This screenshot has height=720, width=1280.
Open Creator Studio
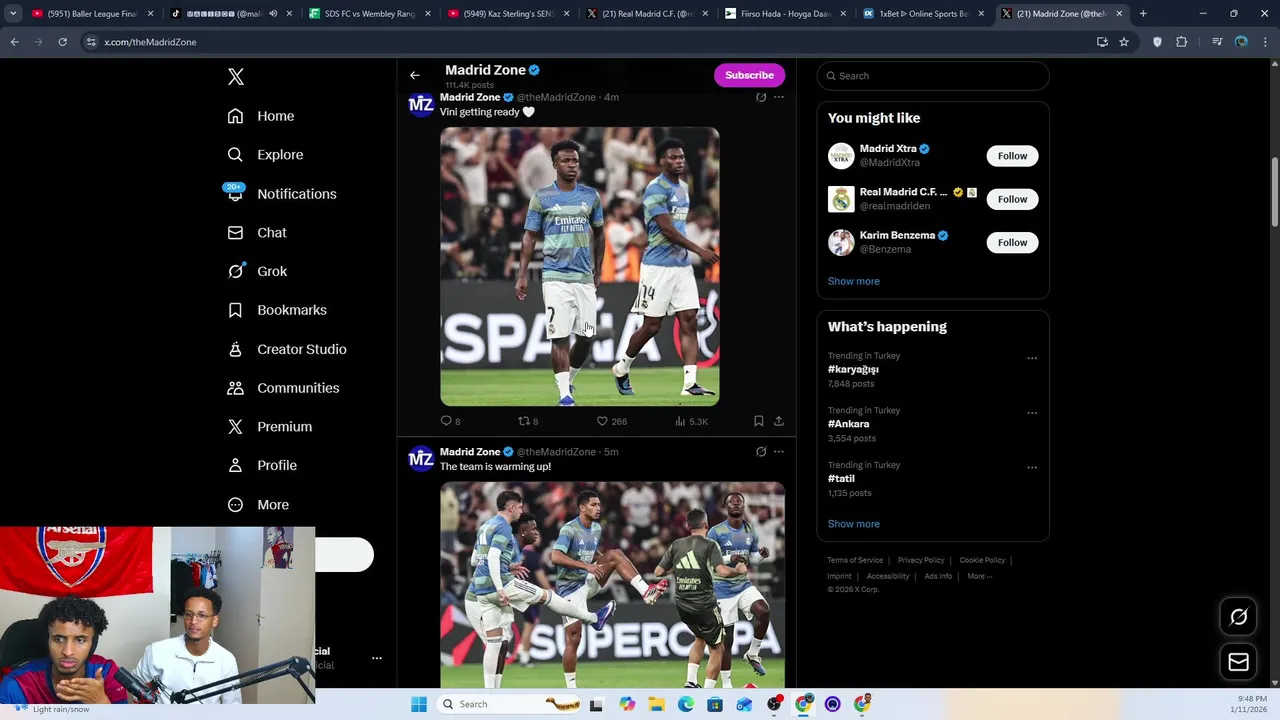point(286,349)
